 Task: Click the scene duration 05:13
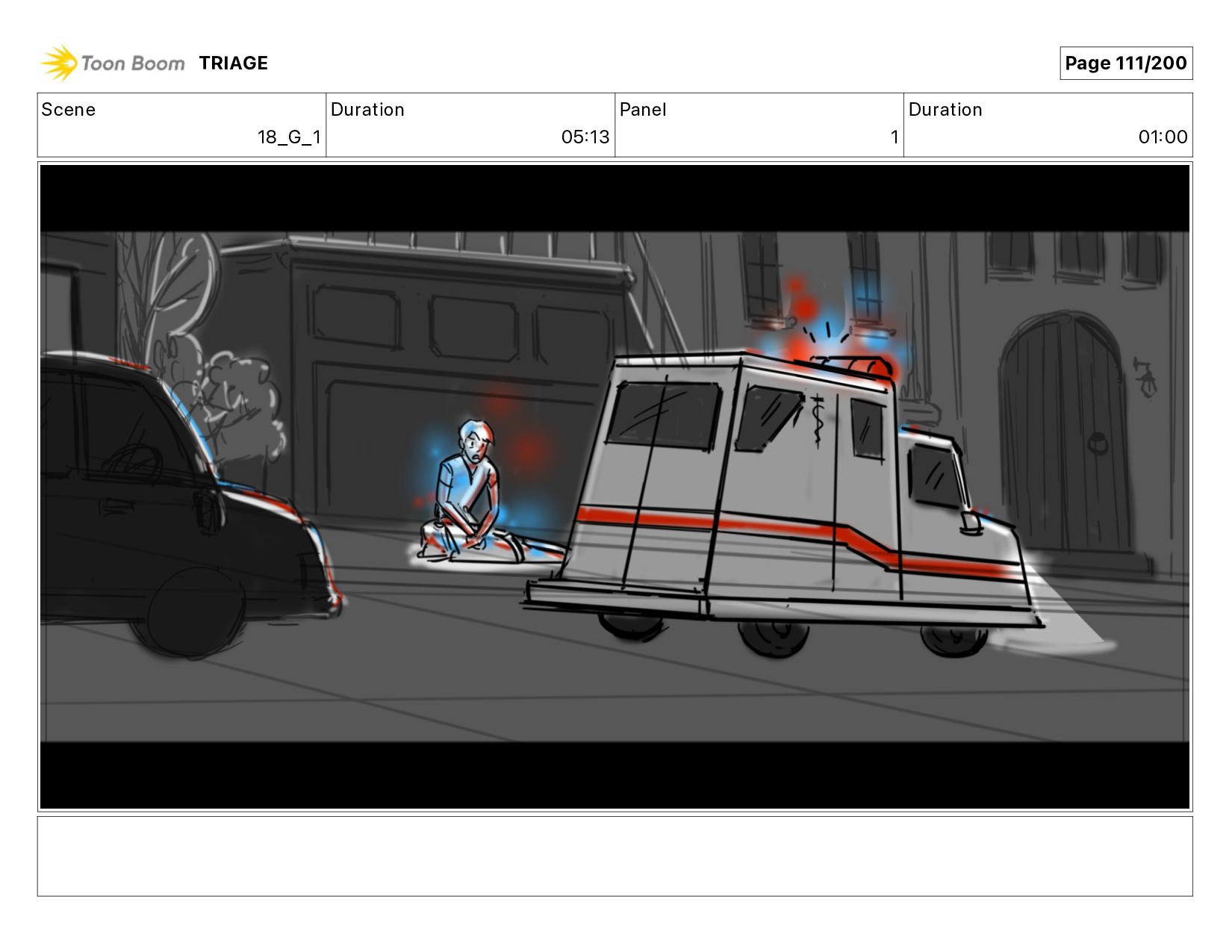[585, 137]
